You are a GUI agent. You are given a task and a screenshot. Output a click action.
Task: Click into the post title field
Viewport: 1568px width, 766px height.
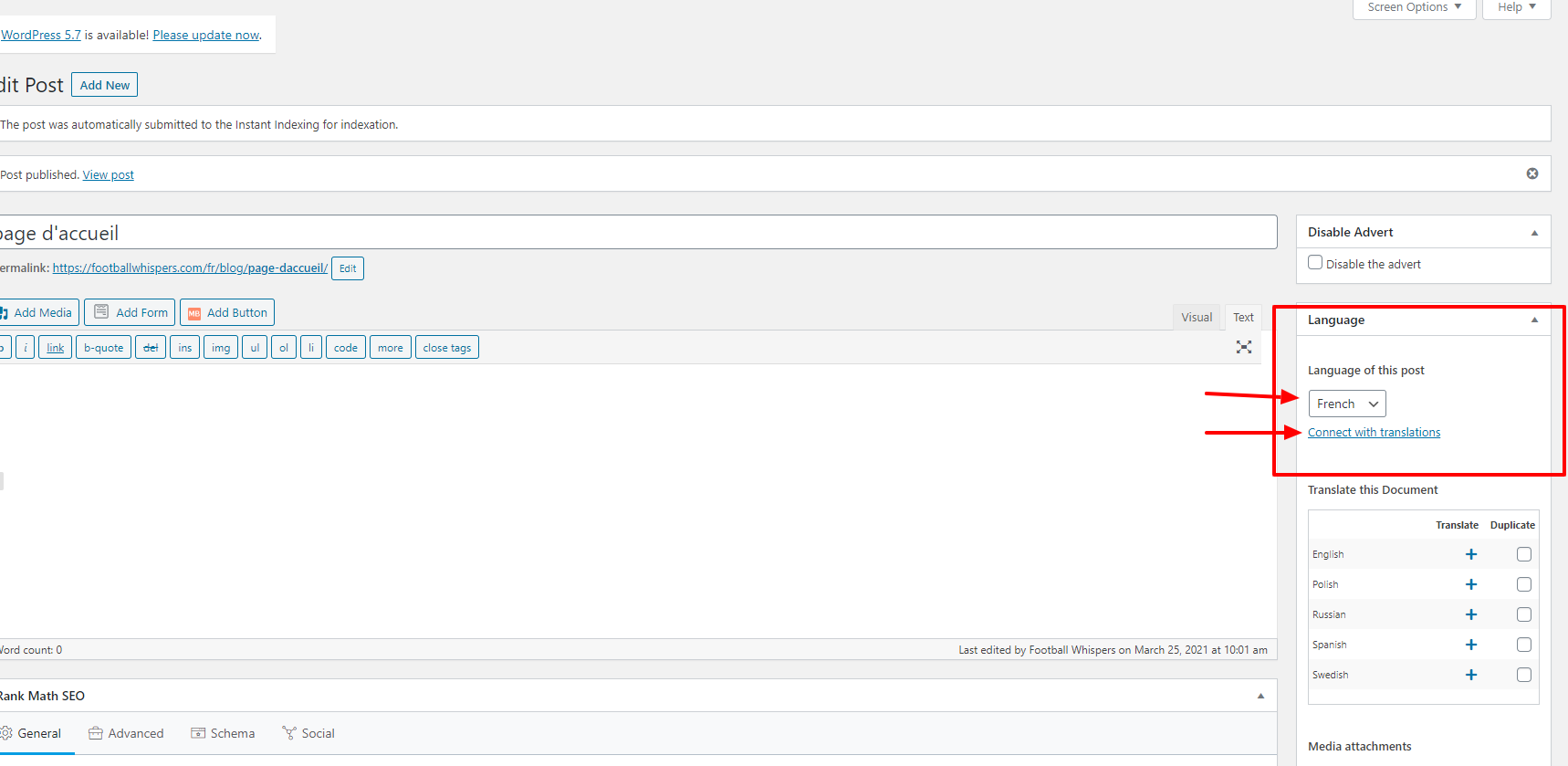coord(639,233)
